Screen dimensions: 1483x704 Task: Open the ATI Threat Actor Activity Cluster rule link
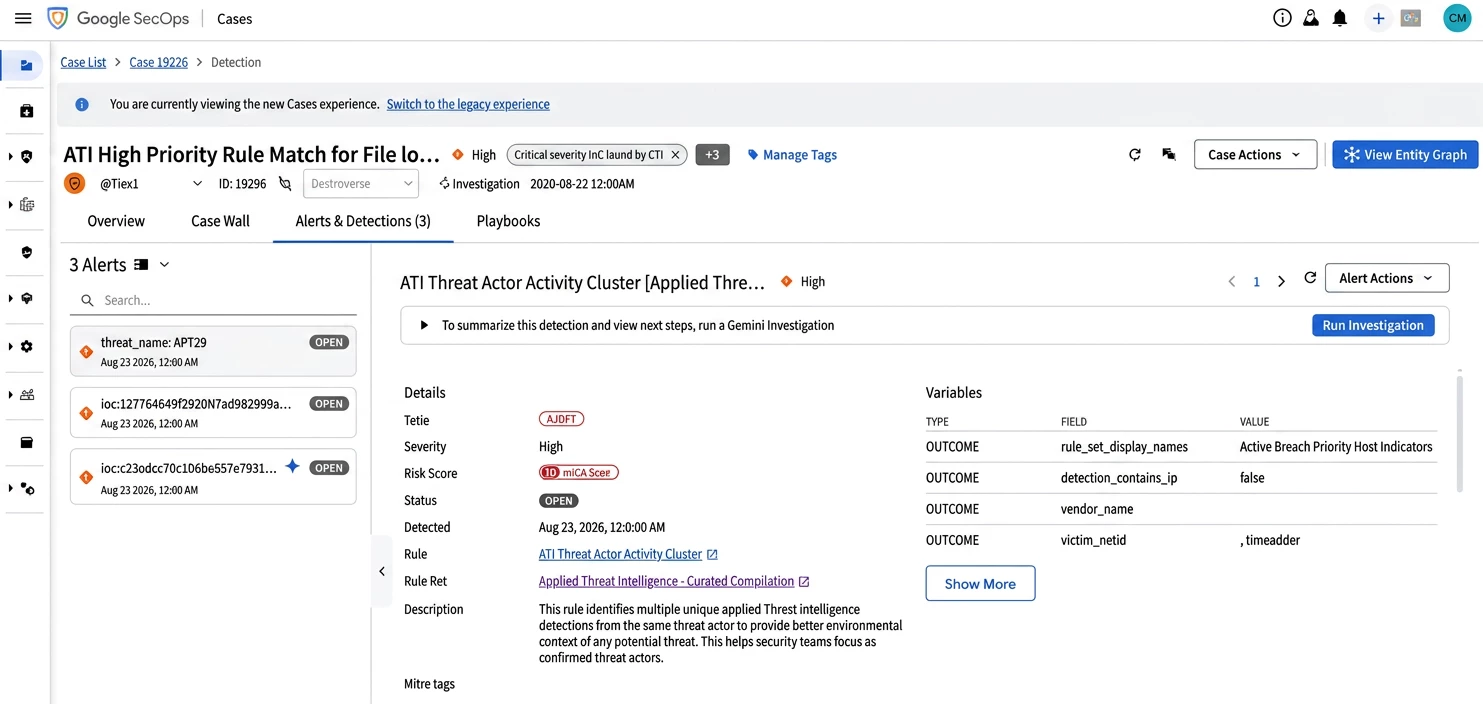coord(620,554)
